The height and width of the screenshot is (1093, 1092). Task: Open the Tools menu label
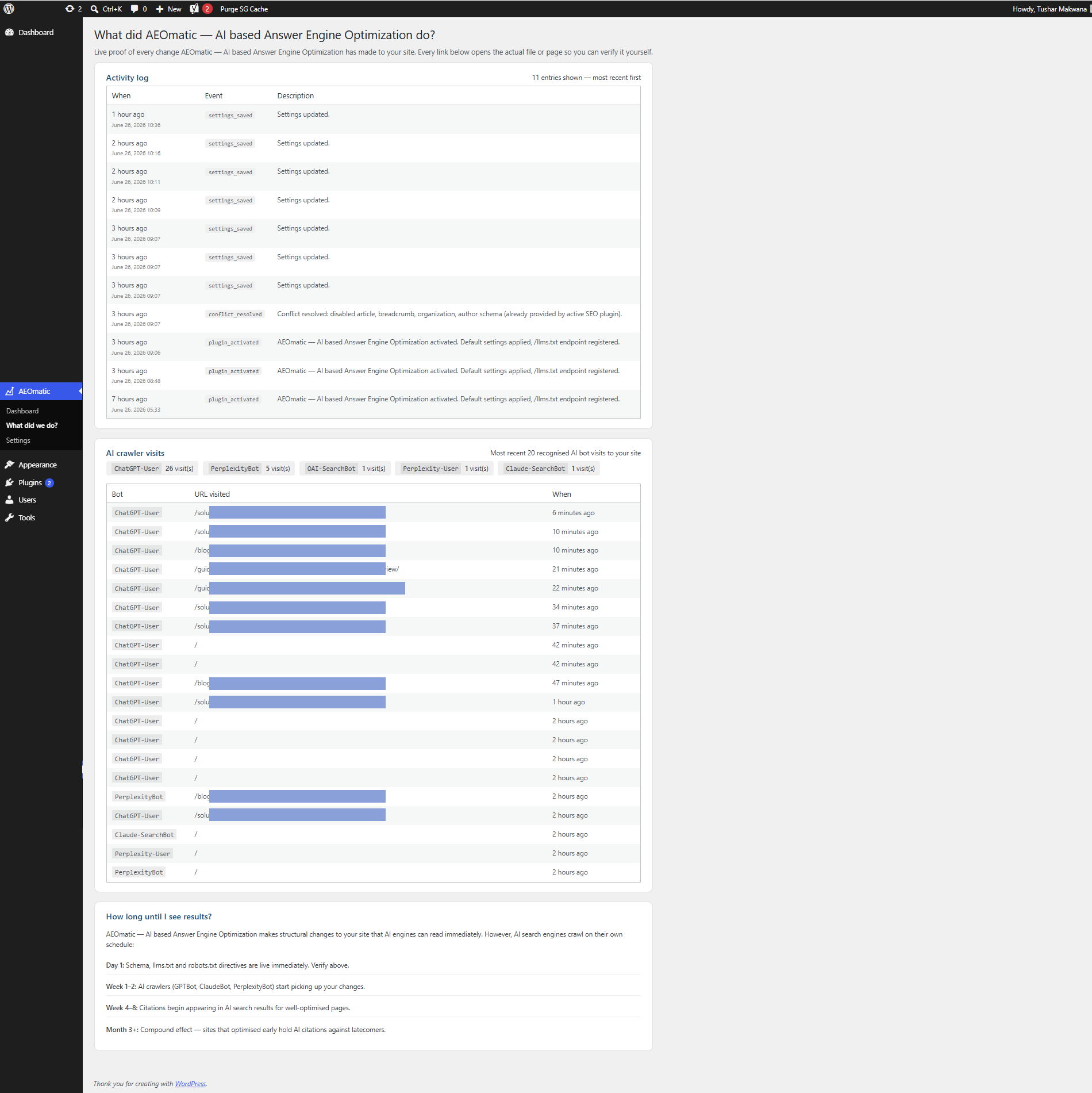pyautogui.click(x=26, y=517)
